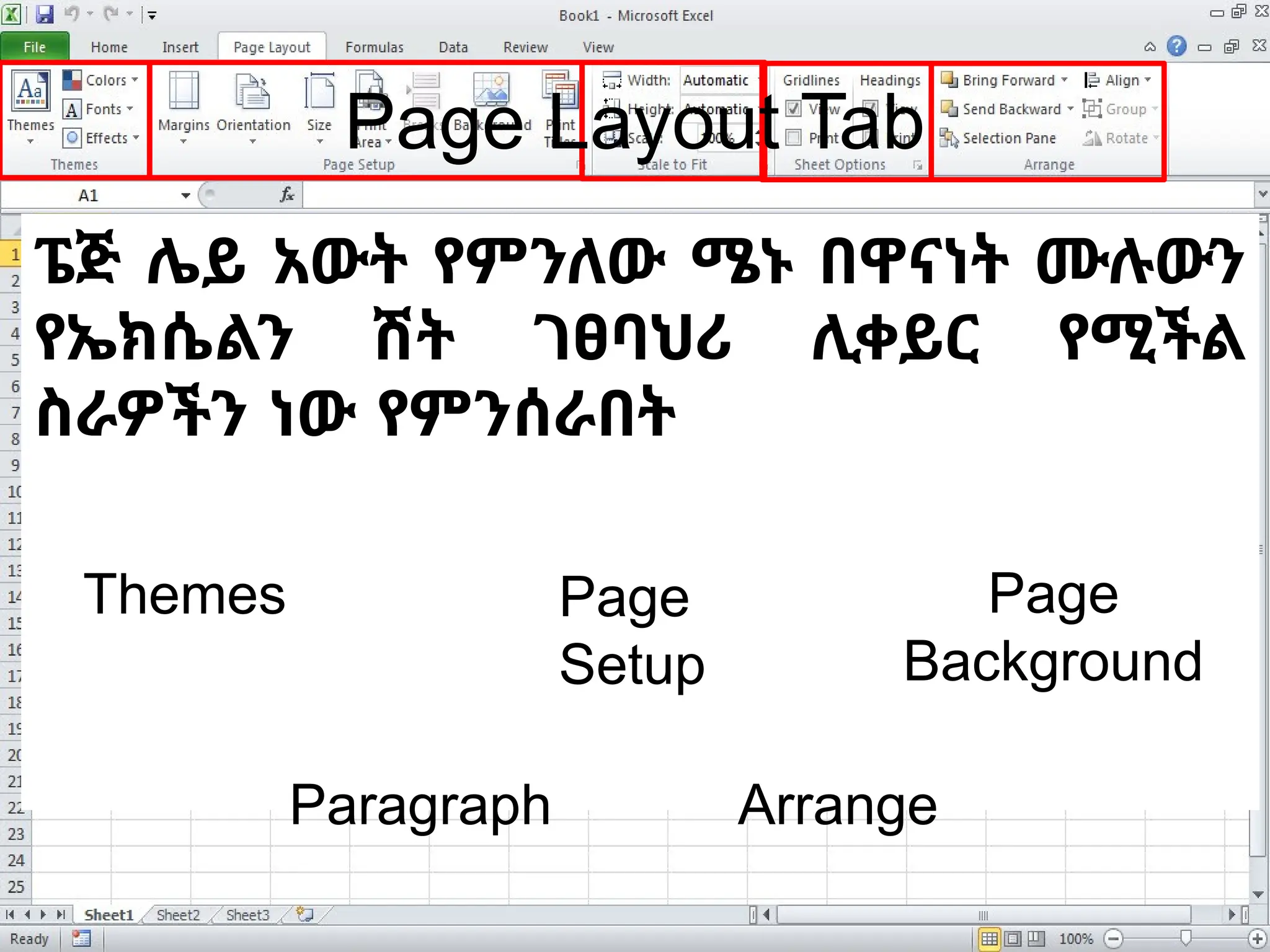Open the Group dropdown

[1121, 109]
